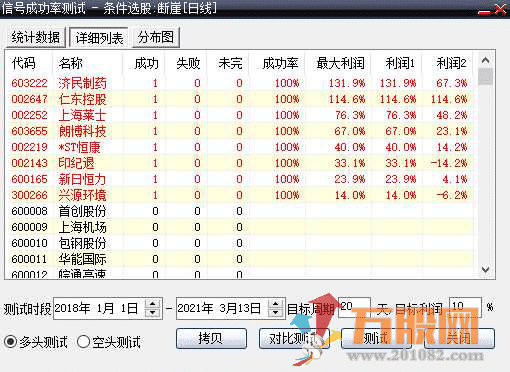Viewport: 510px width, 372px height.
Task: Select the 详细列表 tab
Action: pyautogui.click(x=99, y=38)
